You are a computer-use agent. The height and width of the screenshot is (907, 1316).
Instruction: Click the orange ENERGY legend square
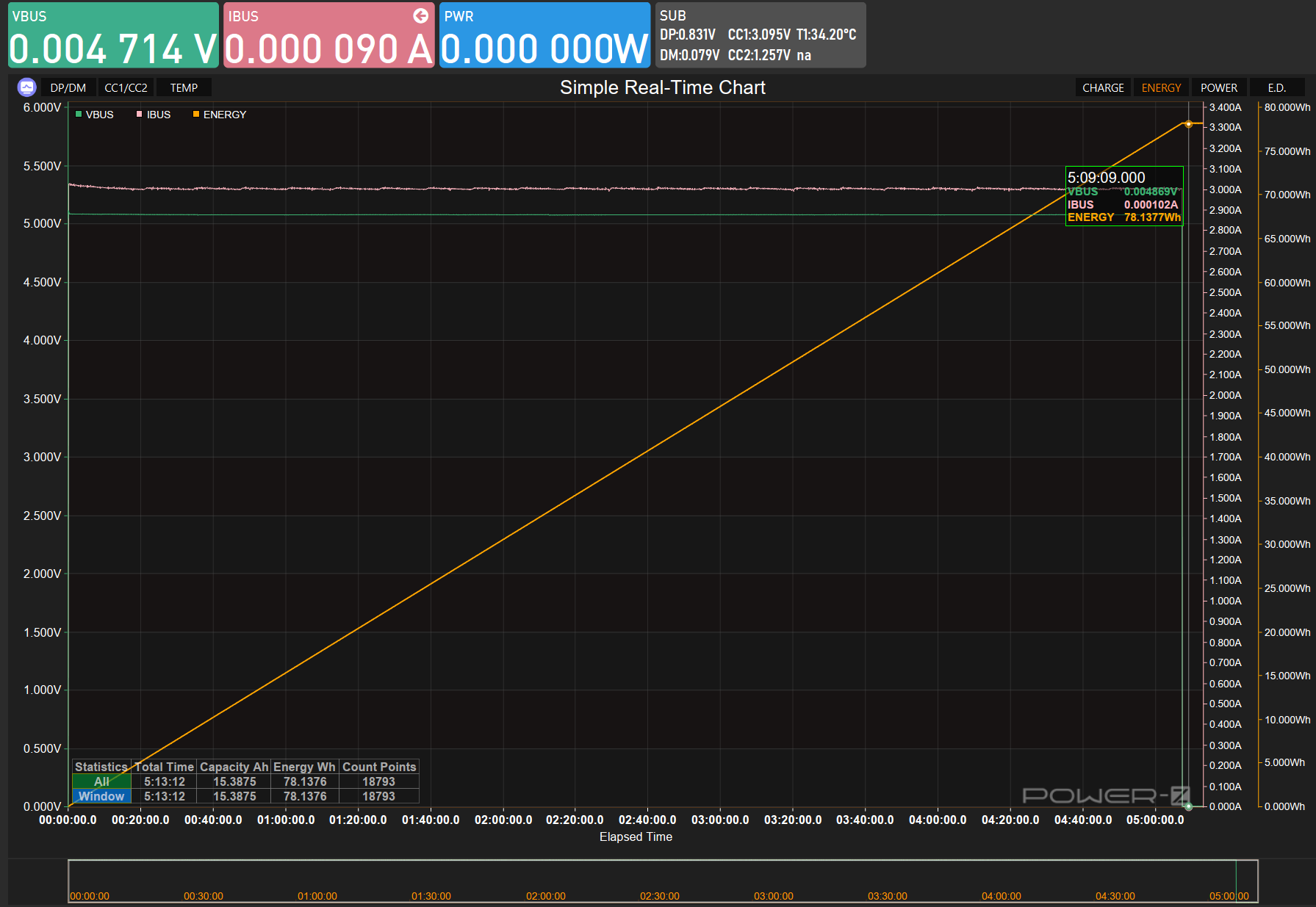click(x=196, y=115)
